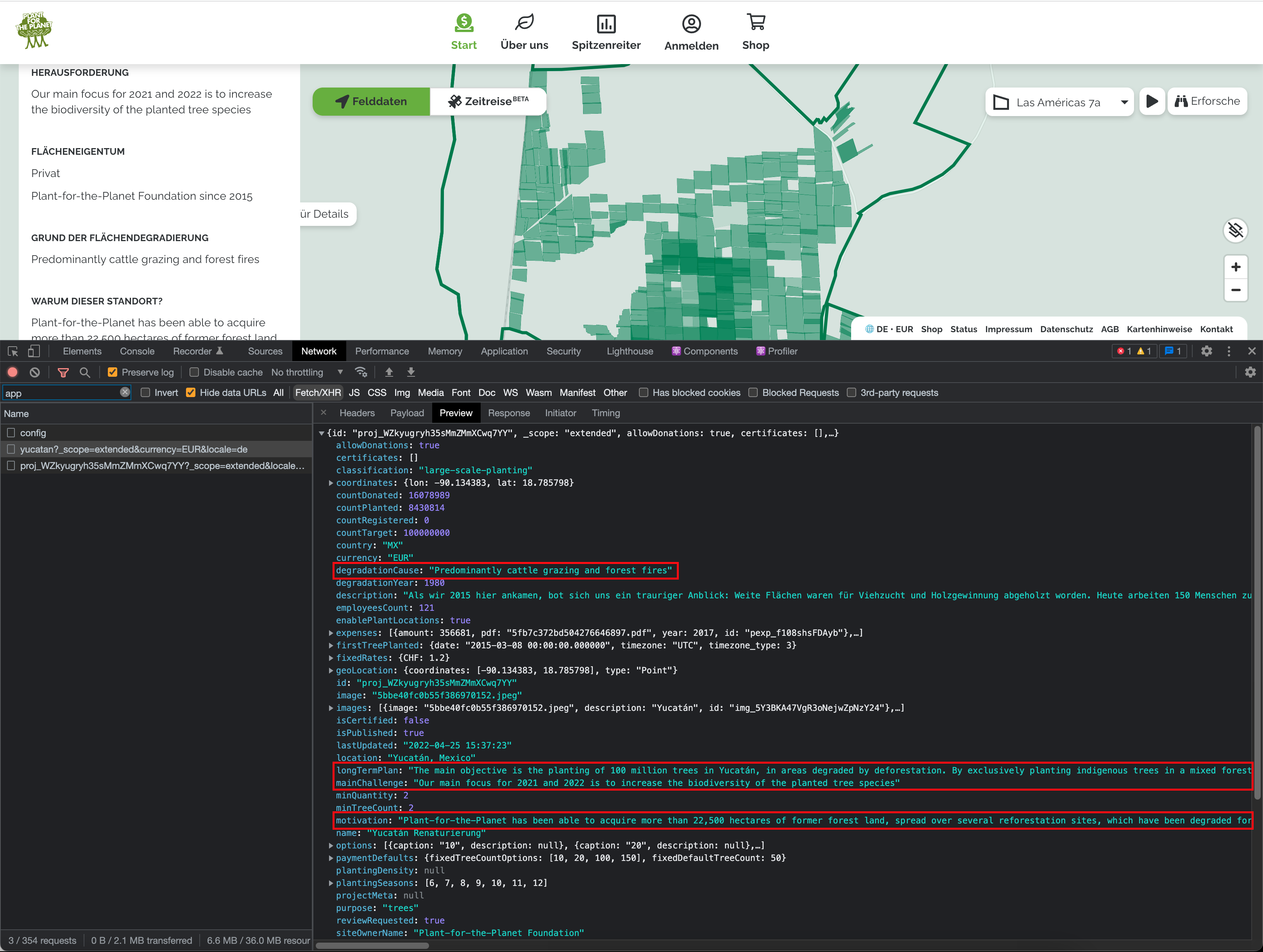Close the DevTools panel
This screenshot has width=1263, height=952.
click(1252, 351)
